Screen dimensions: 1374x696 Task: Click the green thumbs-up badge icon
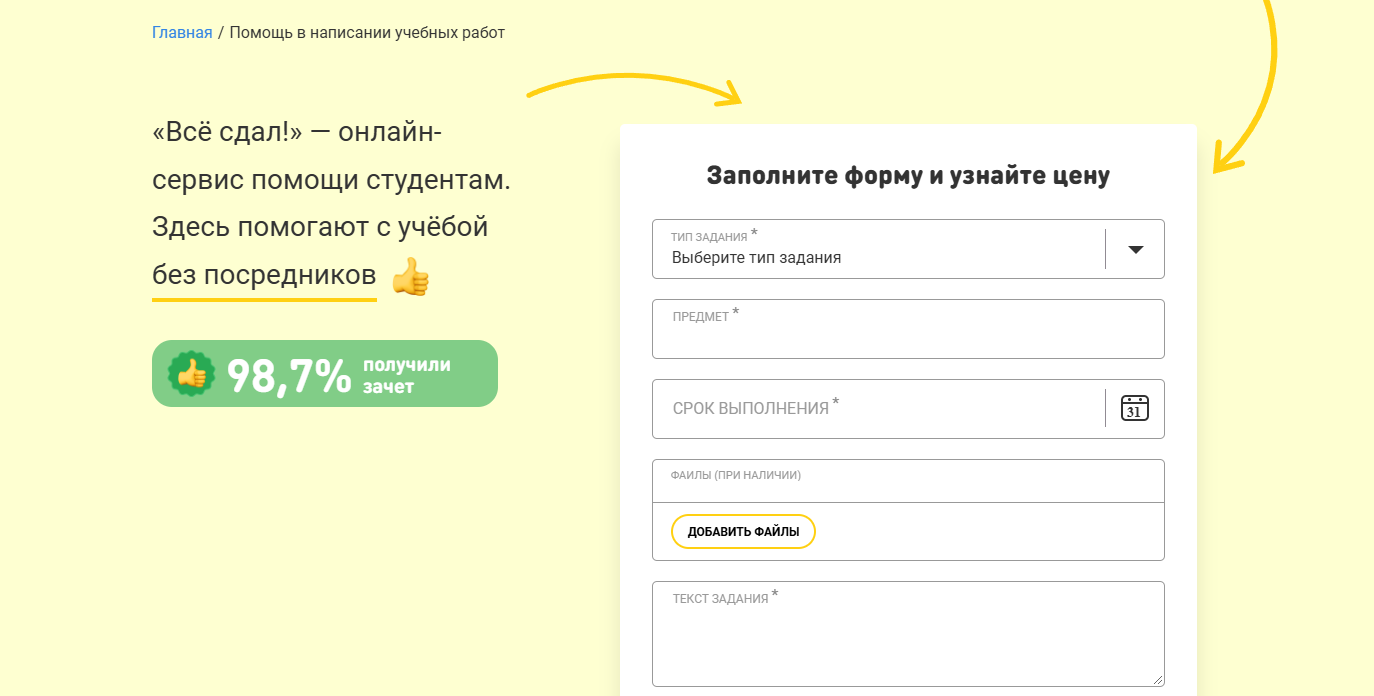191,374
